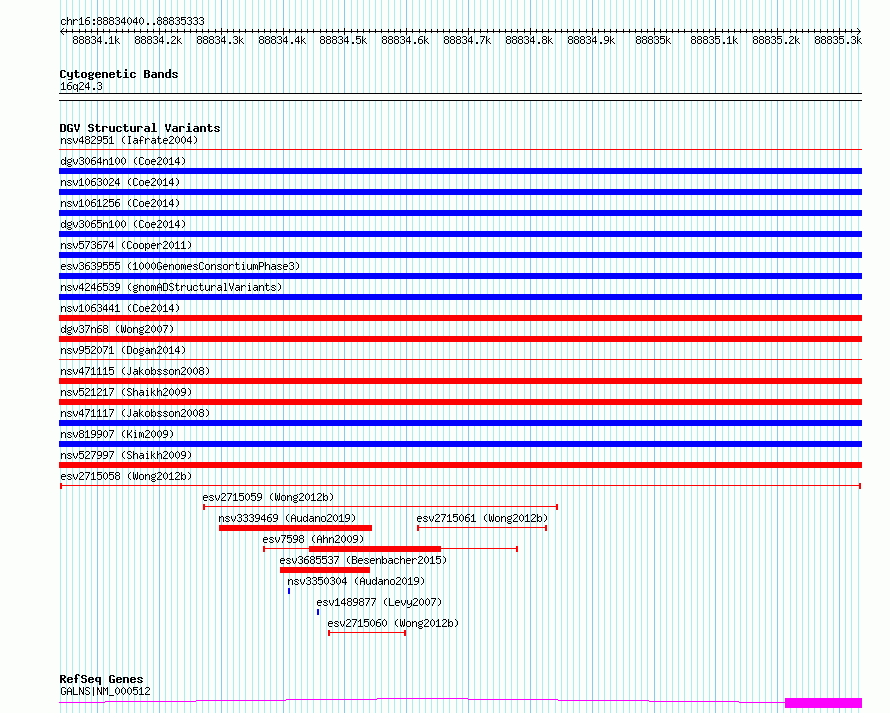Select the nsv471115 (Jakobsson2008) label
This screenshot has width=890, height=713.
(x=135, y=371)
